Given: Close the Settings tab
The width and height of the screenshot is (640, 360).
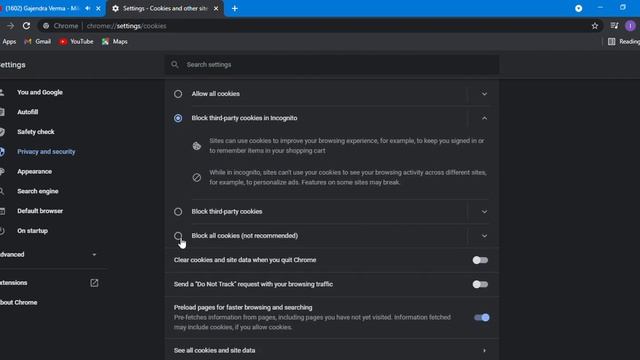Looking at the screenshot, I should (216, 8).
